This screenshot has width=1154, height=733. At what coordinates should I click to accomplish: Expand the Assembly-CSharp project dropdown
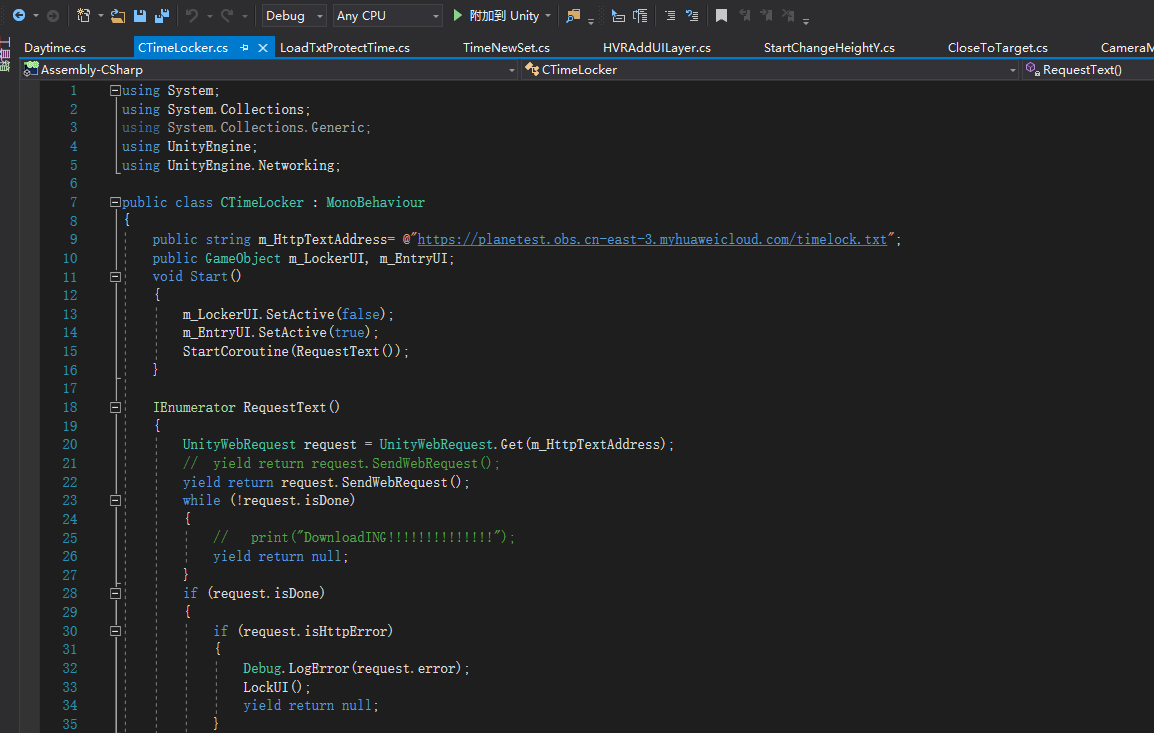[x=511, y=70]
